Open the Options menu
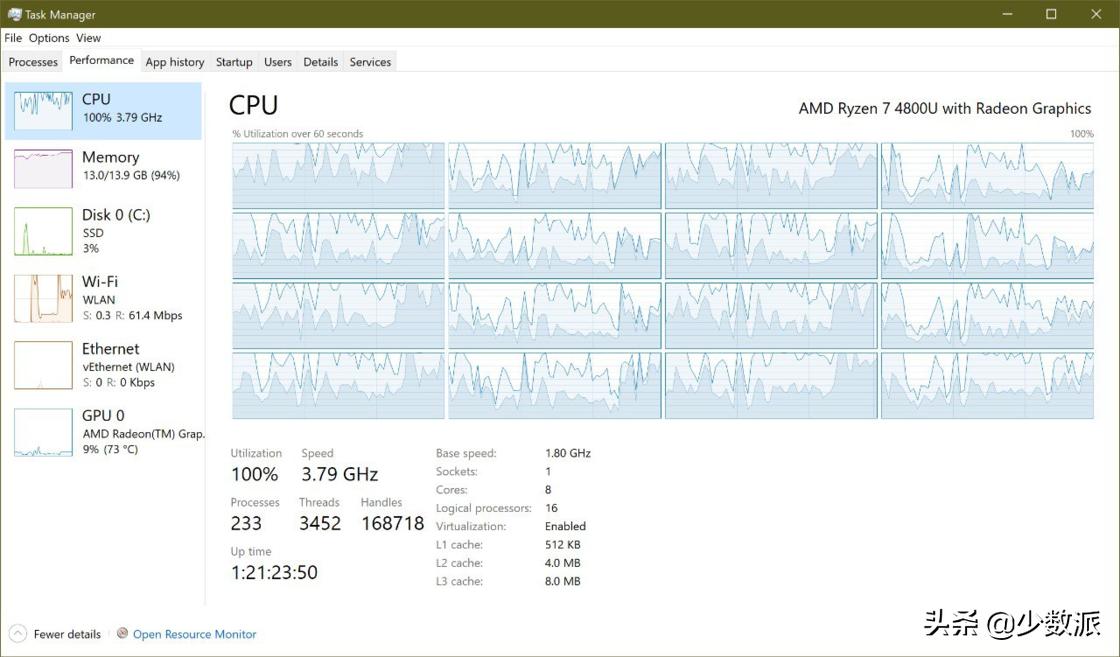The height and width of the screenshot is (657, 1120). pos(49,38)
